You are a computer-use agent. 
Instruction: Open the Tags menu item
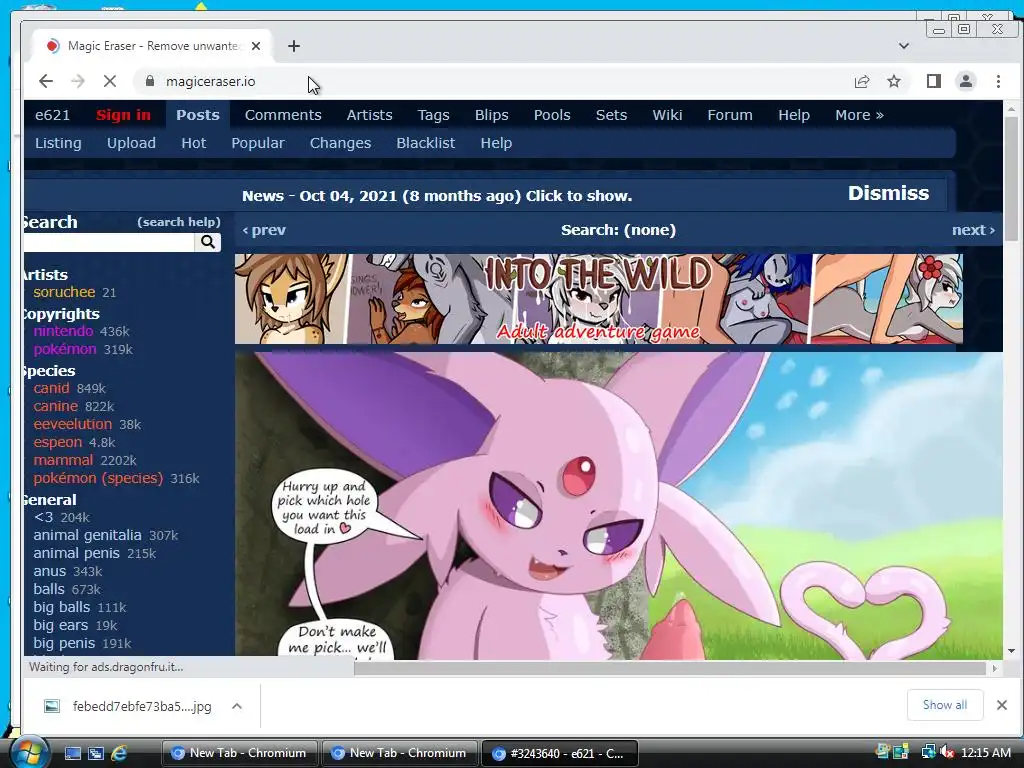433,115
